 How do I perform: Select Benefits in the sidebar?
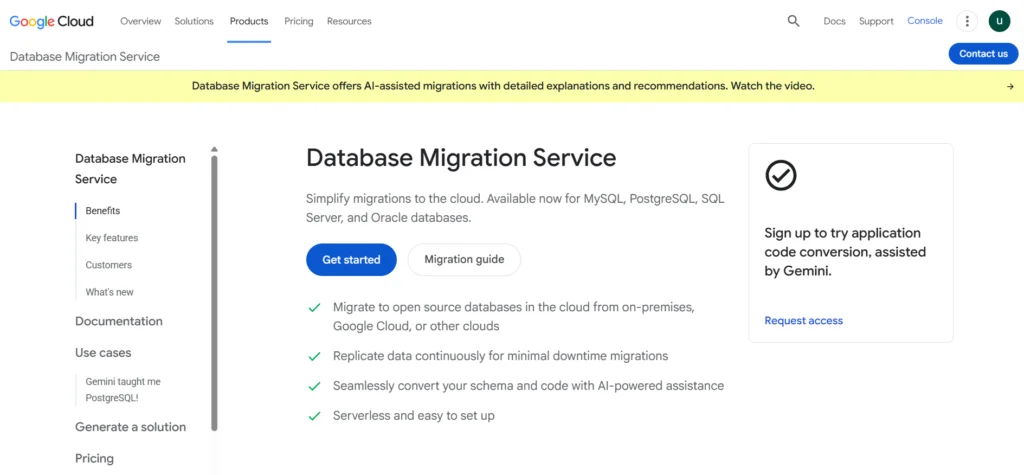103,211
